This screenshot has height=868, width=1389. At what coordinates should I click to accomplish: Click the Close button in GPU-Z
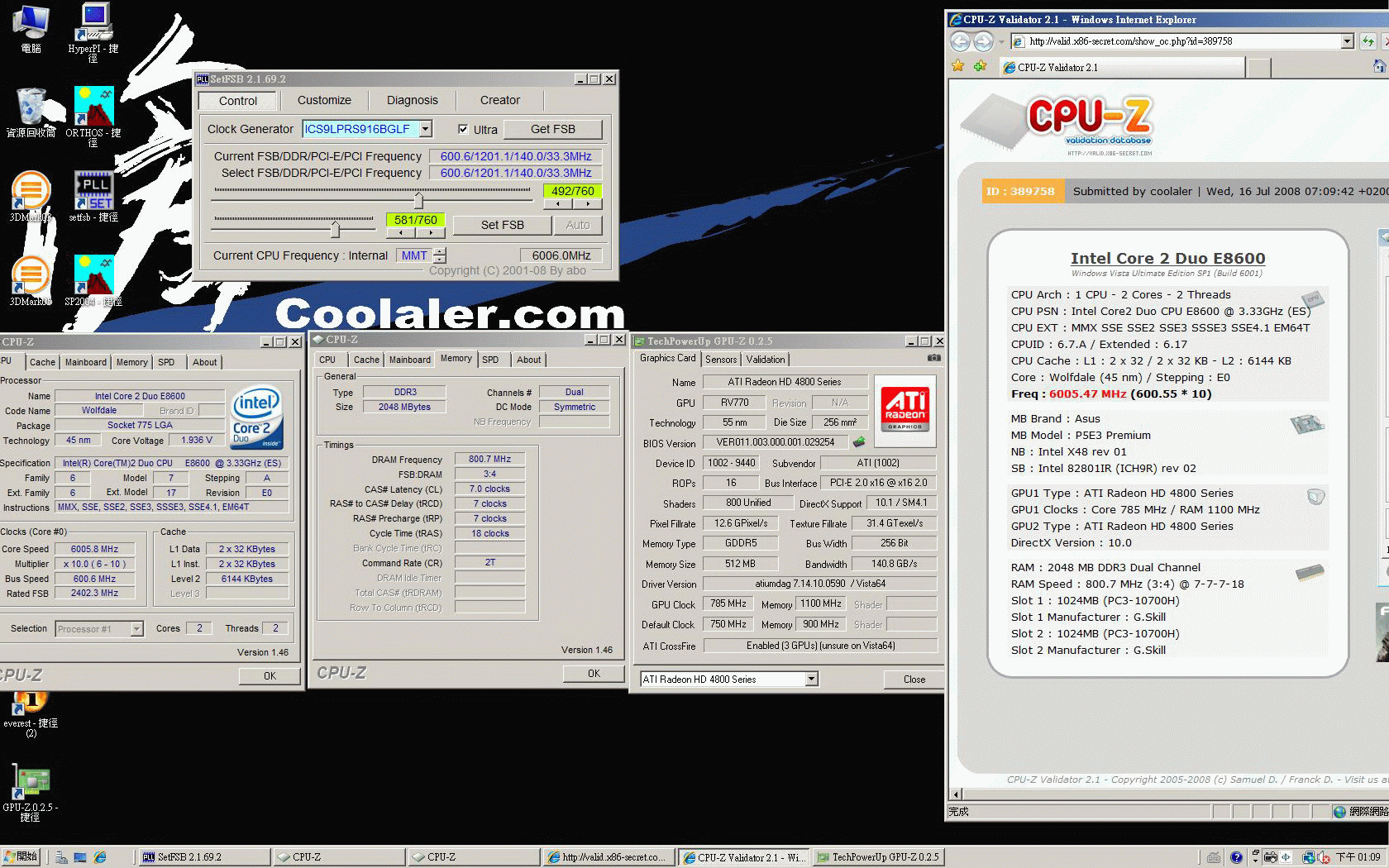[914, 680]
